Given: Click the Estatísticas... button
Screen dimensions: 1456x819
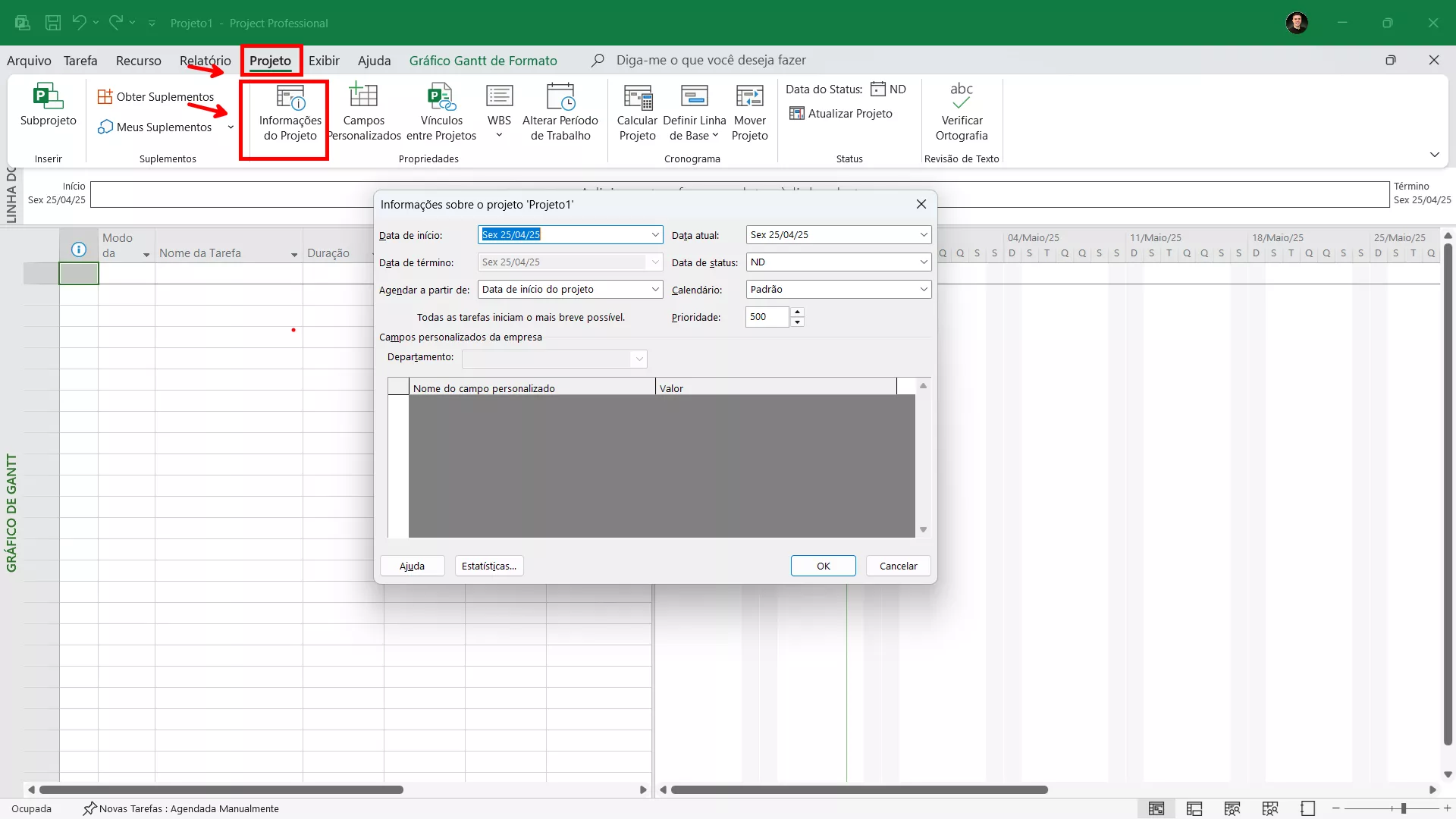Looking at the screenshot, I should click(x=489, y=566).
